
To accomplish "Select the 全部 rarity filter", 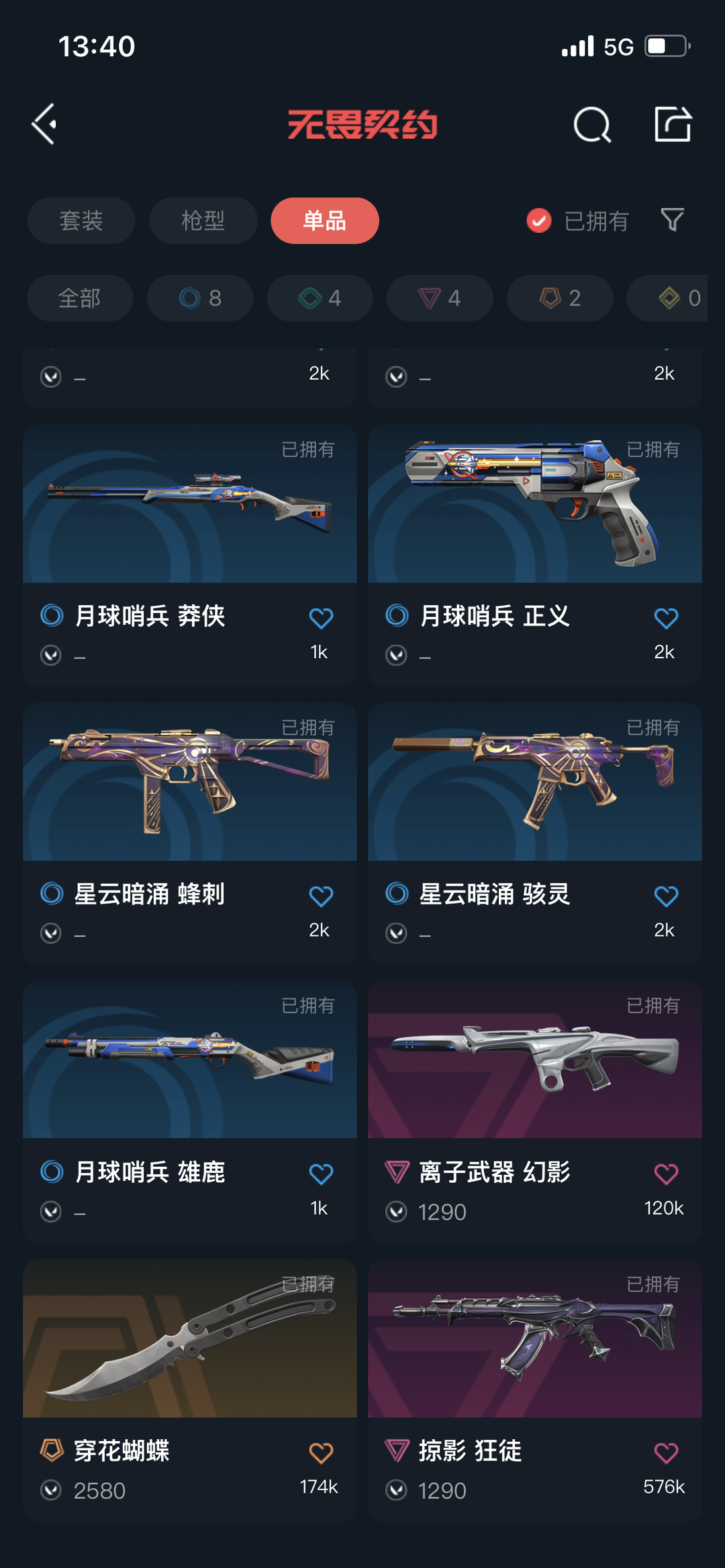I will click(x=80, y=298).
